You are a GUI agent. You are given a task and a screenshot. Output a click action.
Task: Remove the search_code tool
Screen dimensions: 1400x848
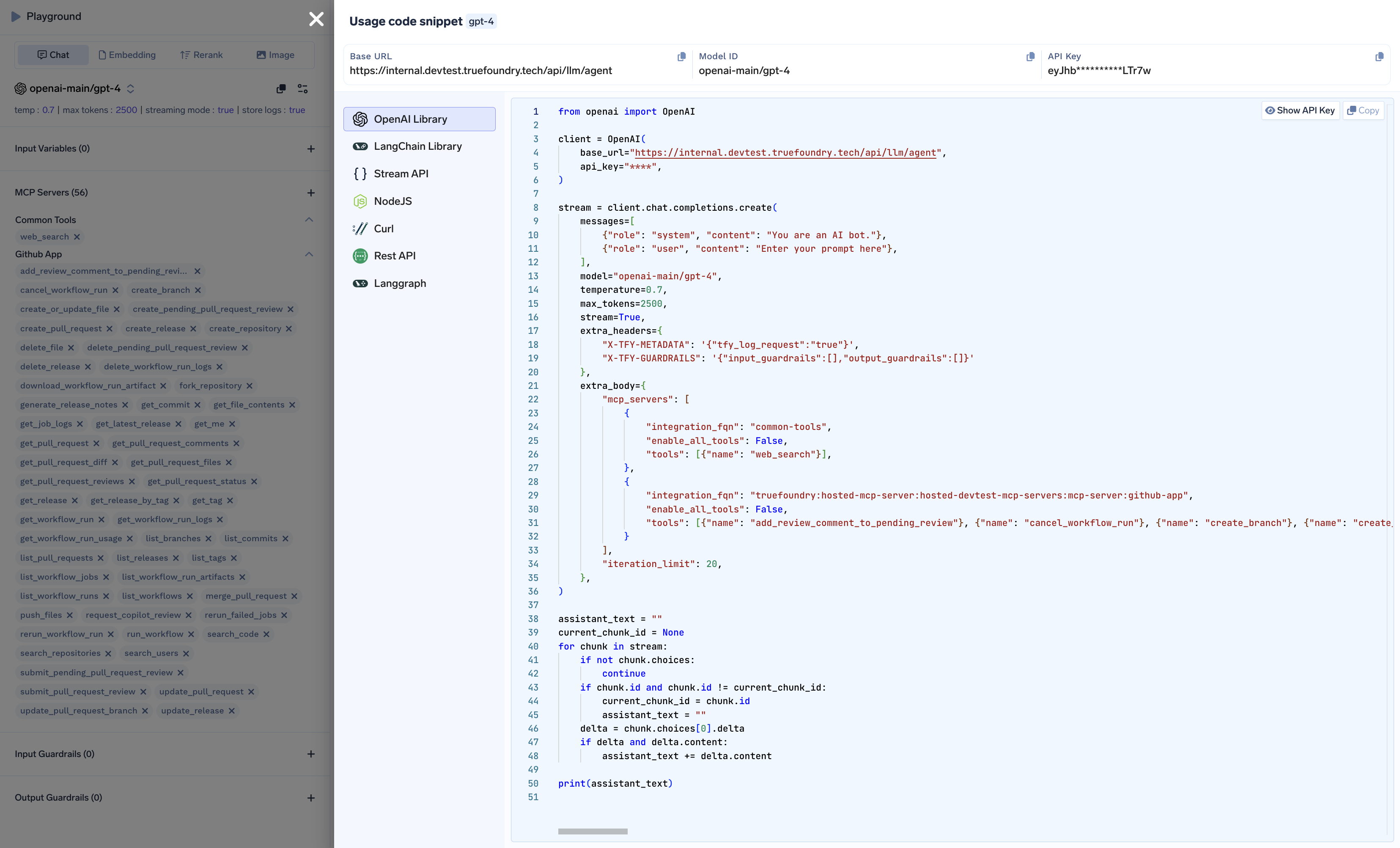(266, 634)
